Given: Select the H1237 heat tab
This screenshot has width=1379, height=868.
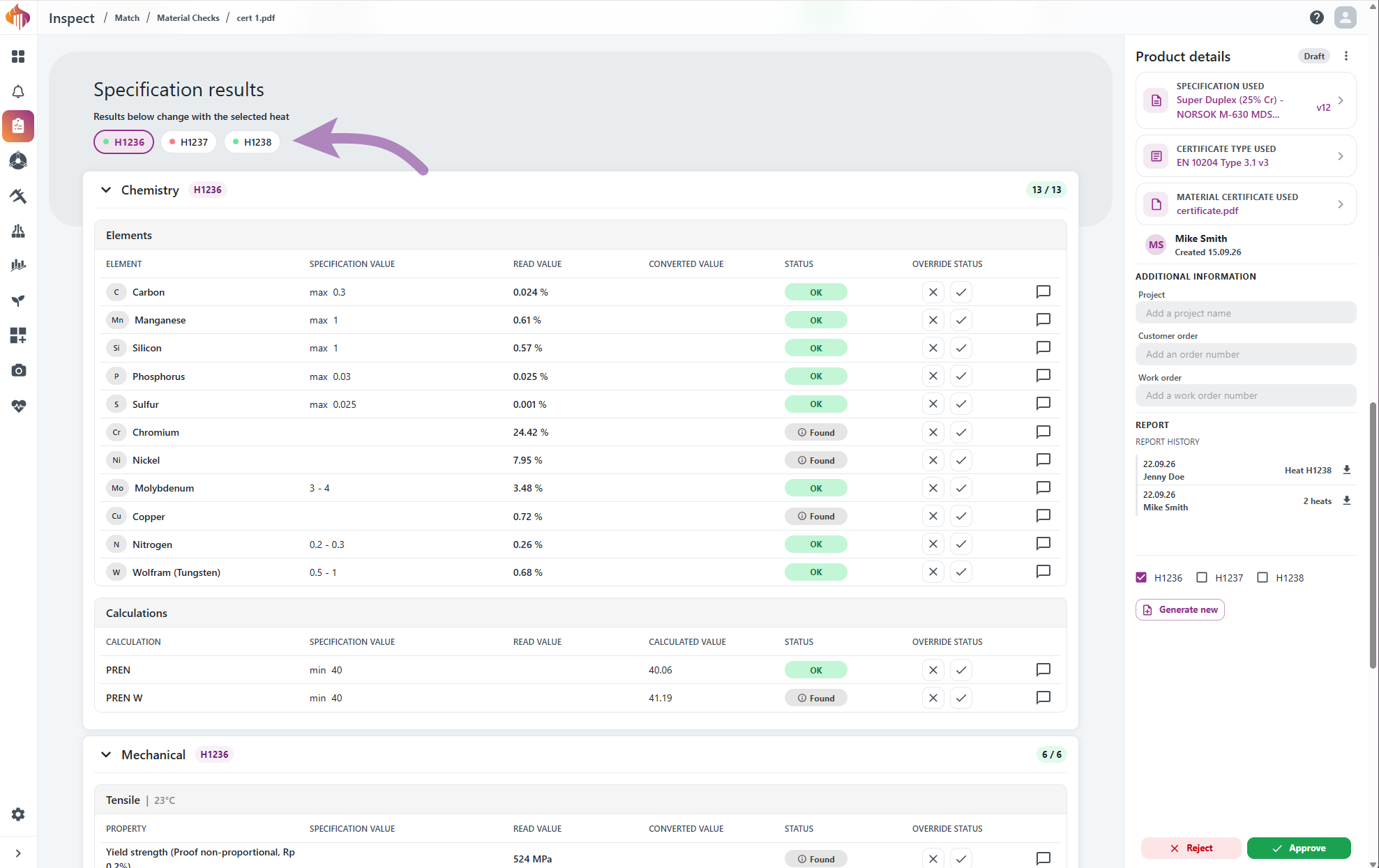Looking at the screenshot, I should coord(189,142).
